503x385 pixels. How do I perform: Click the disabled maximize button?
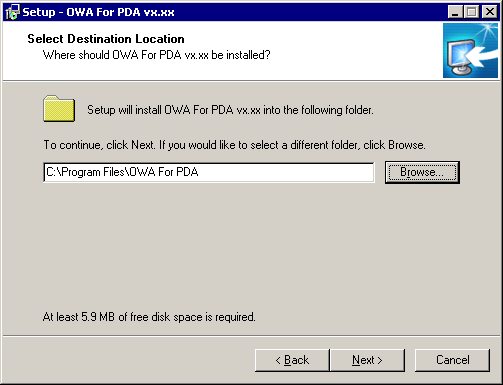pyautogui.click(x=472, y=12)
